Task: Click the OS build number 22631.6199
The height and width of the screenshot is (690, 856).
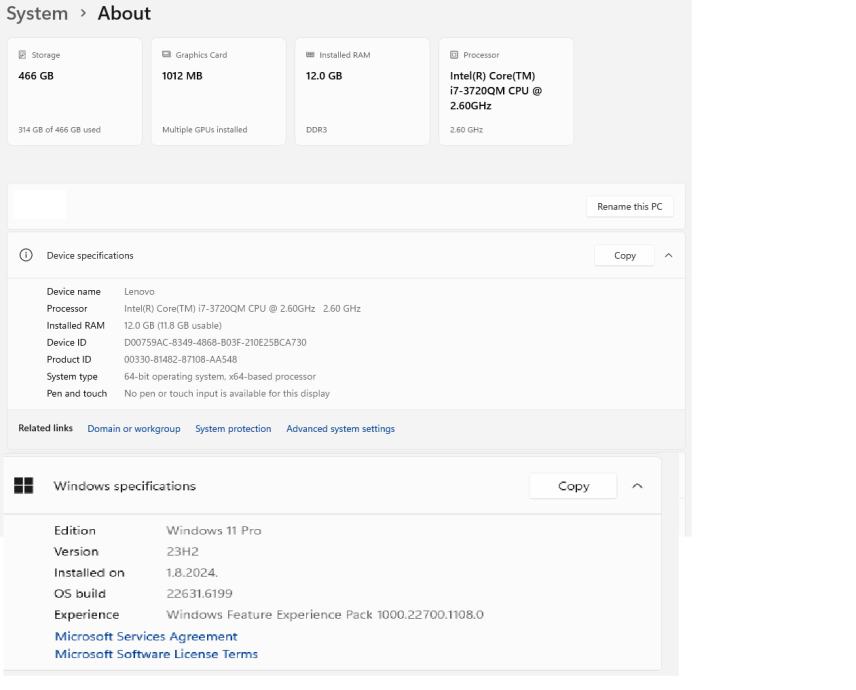Action: coord(199,594)
